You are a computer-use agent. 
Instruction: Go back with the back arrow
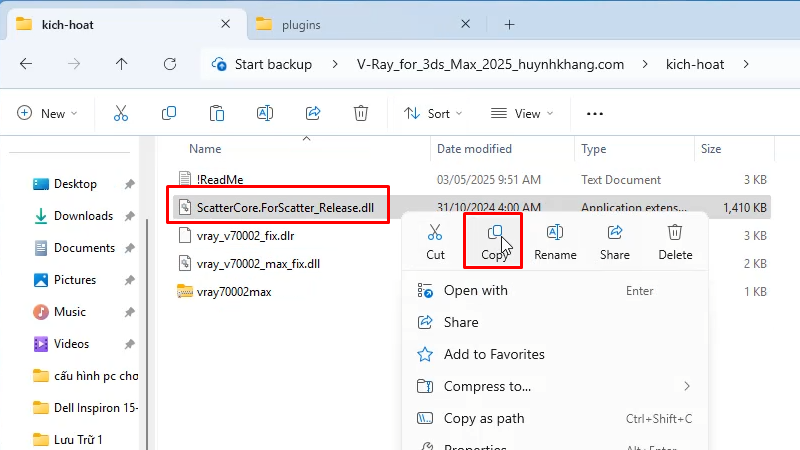pyautogui.click(x=26, y=64)
